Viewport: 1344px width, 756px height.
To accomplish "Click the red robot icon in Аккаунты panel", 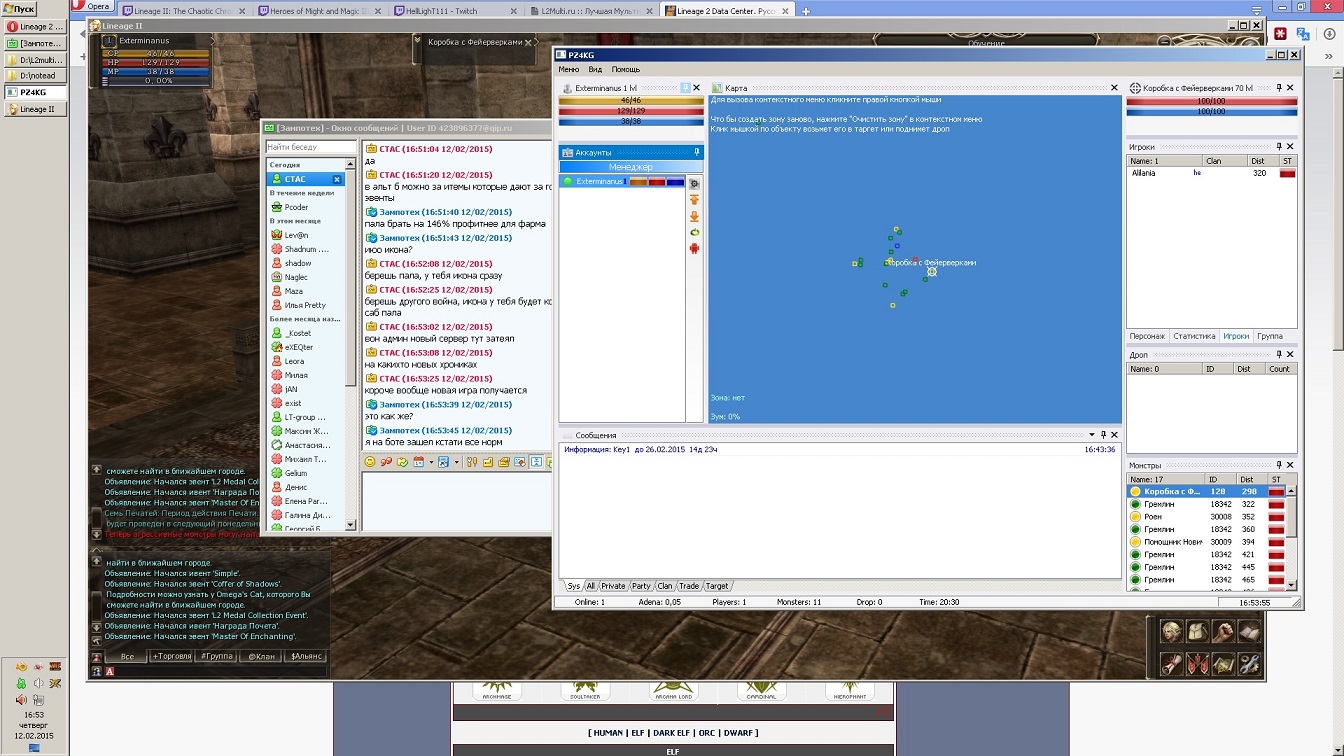I will coord(694,248).
